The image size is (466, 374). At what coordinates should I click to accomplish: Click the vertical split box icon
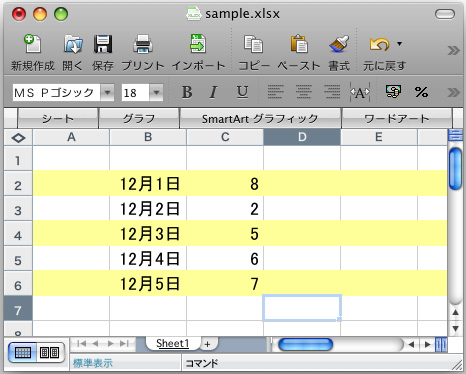[x=455, y=135]
